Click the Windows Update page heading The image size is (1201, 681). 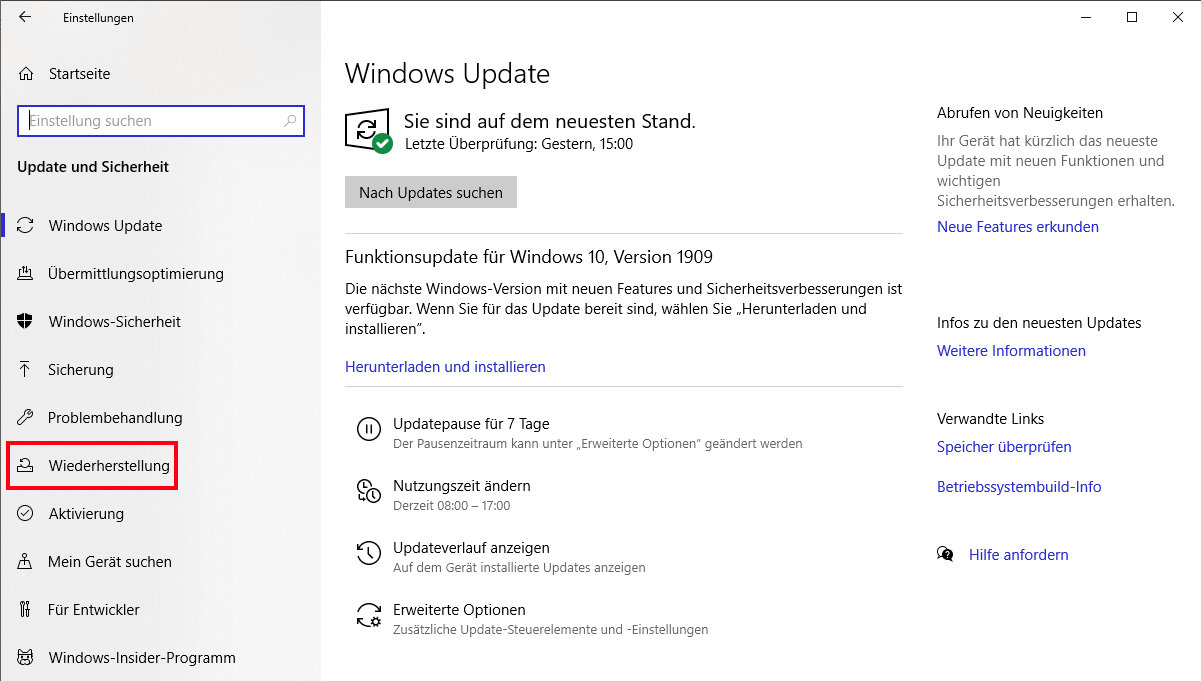[x=447, y=74]
